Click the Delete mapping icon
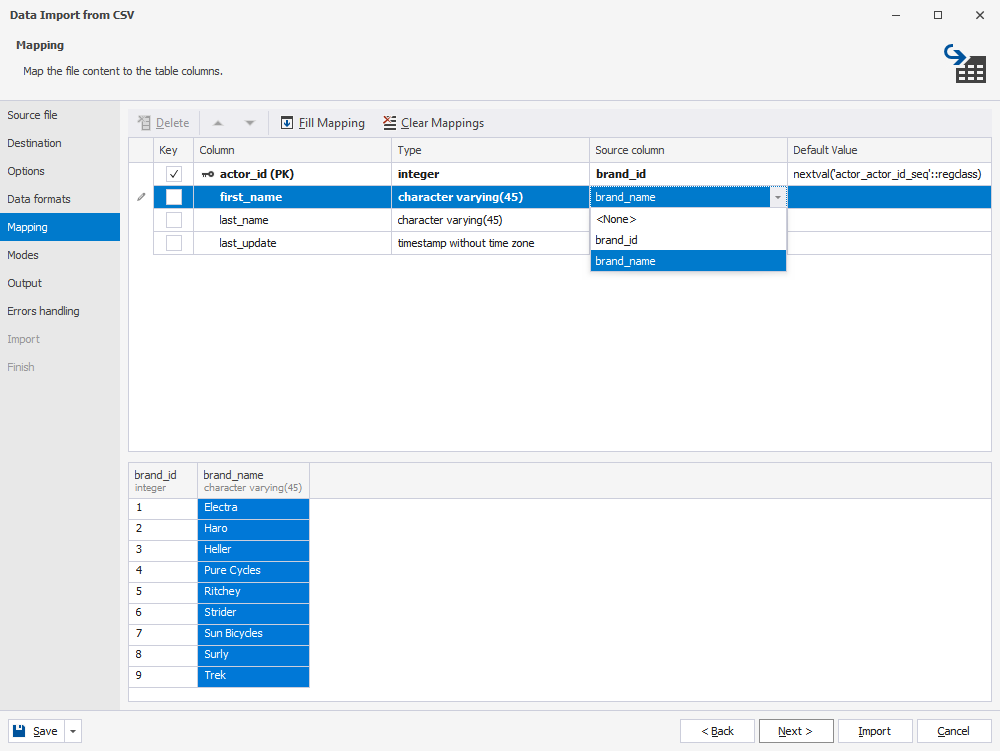1000x751 pixels. (x=144, y=123)
